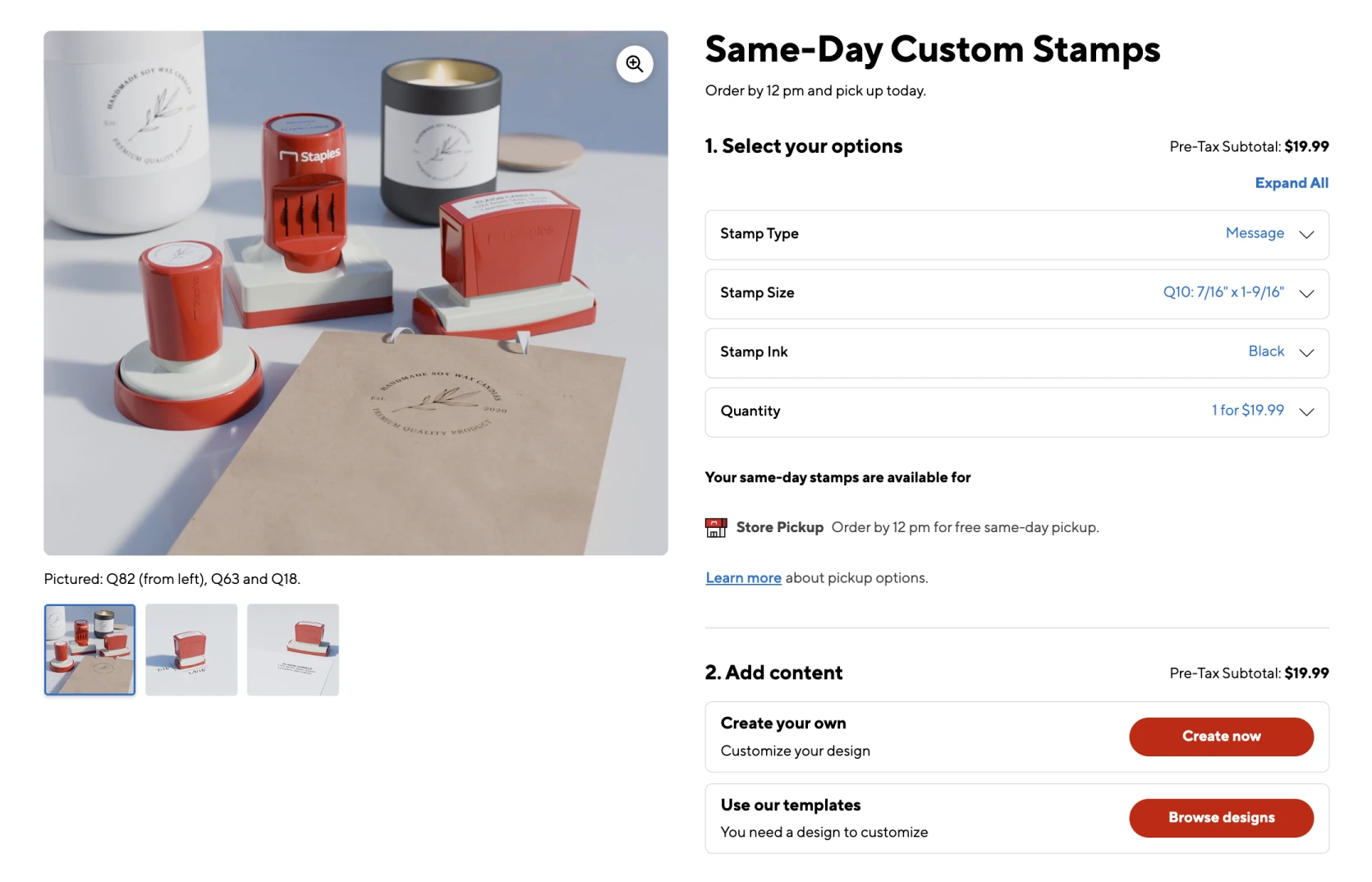Click the Expand All link
The height and width of the screenshot is (882, 1372).
pyautogui.click(x=1291, y=183)
